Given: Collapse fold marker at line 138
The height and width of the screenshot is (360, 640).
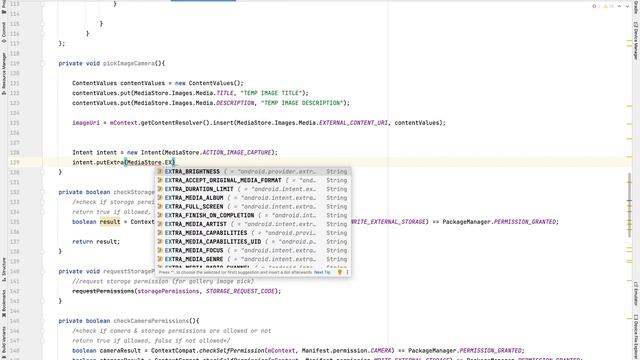Looking at the screenshot, I should pos(42,251).
